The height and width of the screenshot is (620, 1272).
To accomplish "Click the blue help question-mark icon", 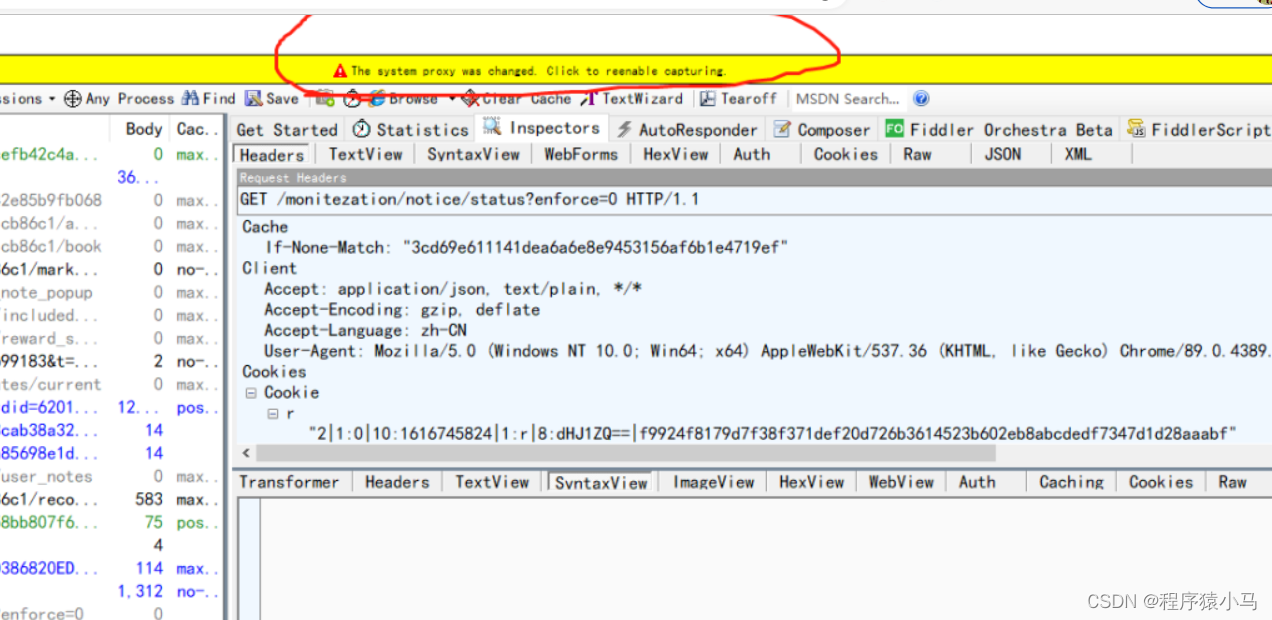I will point(921,98).
